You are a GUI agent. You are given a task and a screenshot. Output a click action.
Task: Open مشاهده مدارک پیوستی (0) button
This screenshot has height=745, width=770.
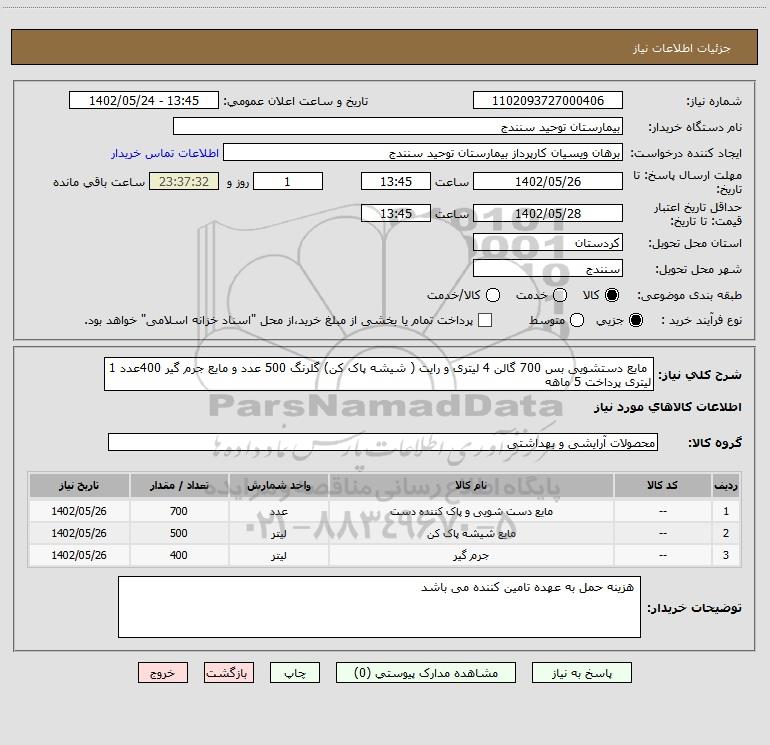pyautogui.click(x=428, y=673)
